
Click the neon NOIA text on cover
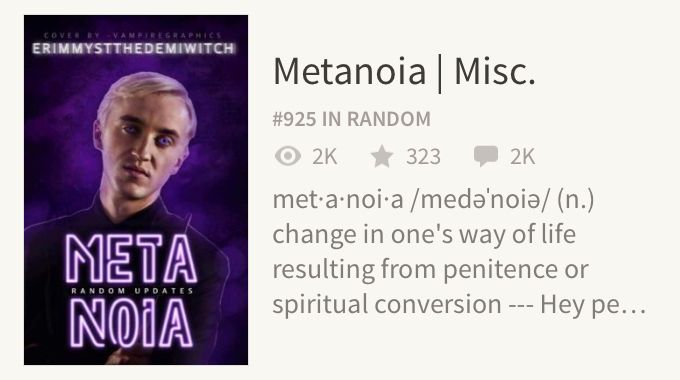[131, 324]
